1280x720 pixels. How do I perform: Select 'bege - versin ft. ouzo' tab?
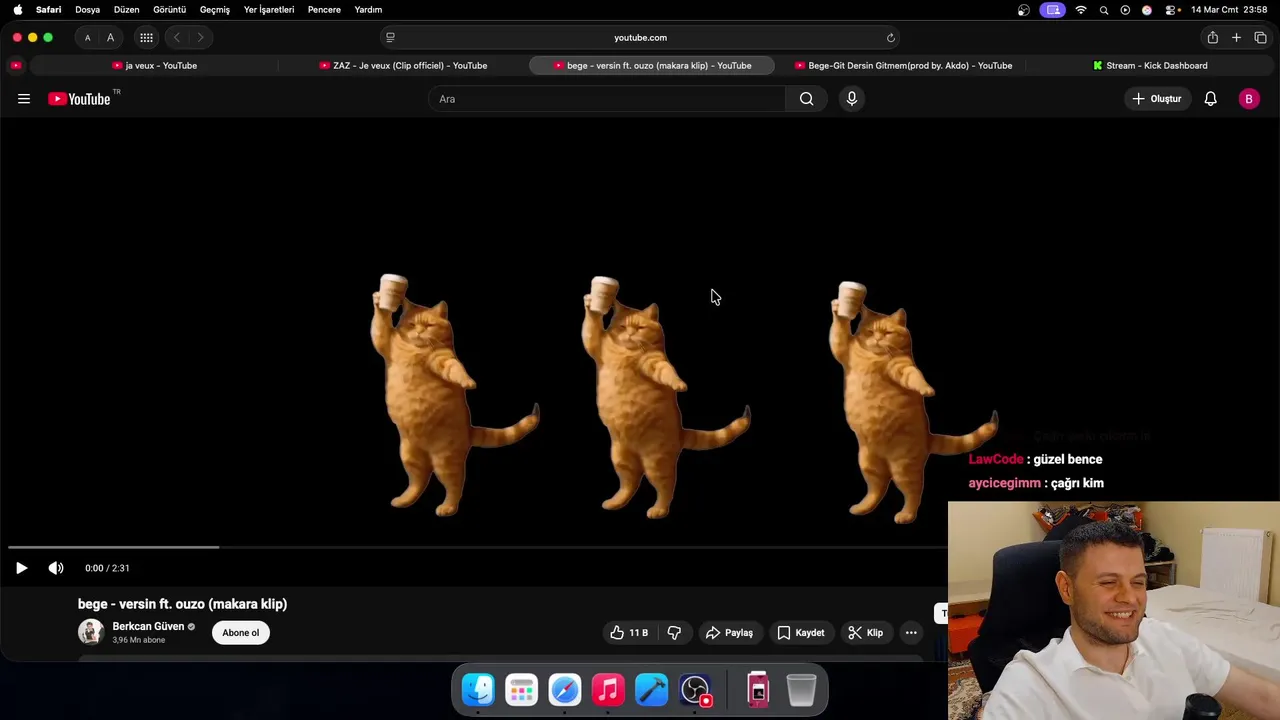tap(652, 66)
